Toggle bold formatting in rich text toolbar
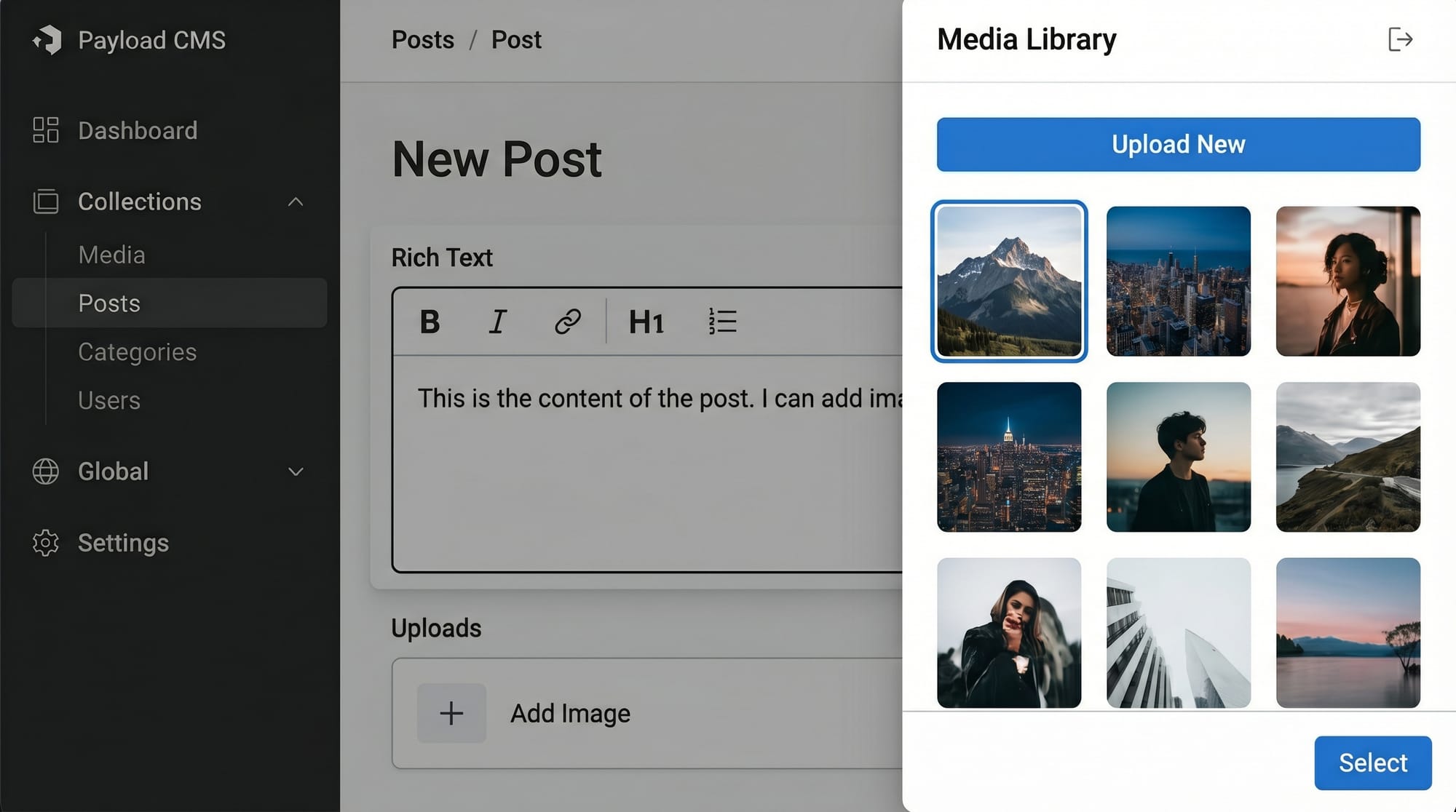The height and width of the screenshot is (812, 1456). [430, 322]
